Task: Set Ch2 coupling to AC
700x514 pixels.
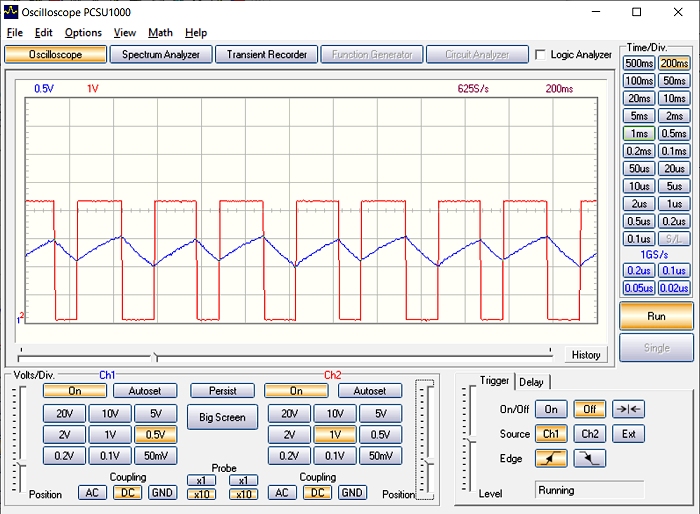Action: coord(281,493)
